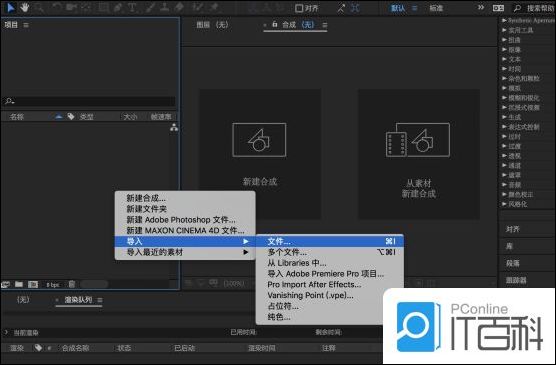Select the Eraser tool
The image size is (556, 365).
179,7
